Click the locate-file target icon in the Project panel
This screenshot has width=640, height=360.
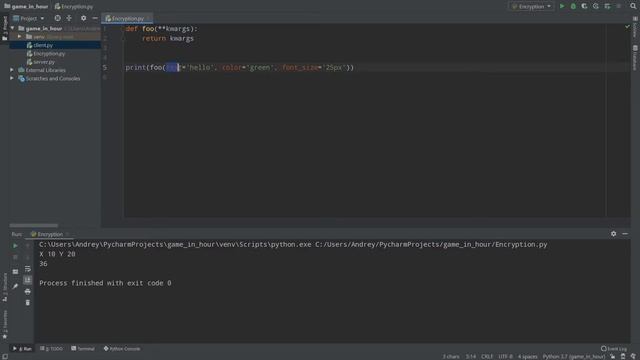pyautogui.click(x=58, y=18)
